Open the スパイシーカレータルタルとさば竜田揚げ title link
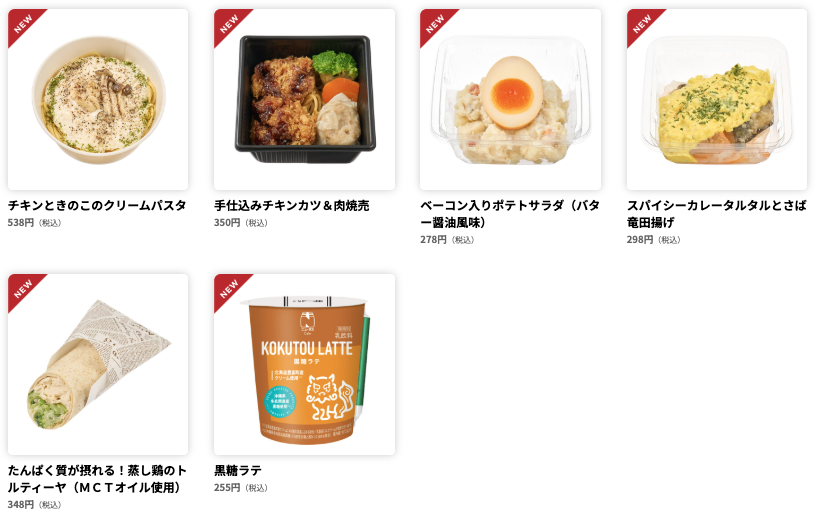 tap(717, 214)
